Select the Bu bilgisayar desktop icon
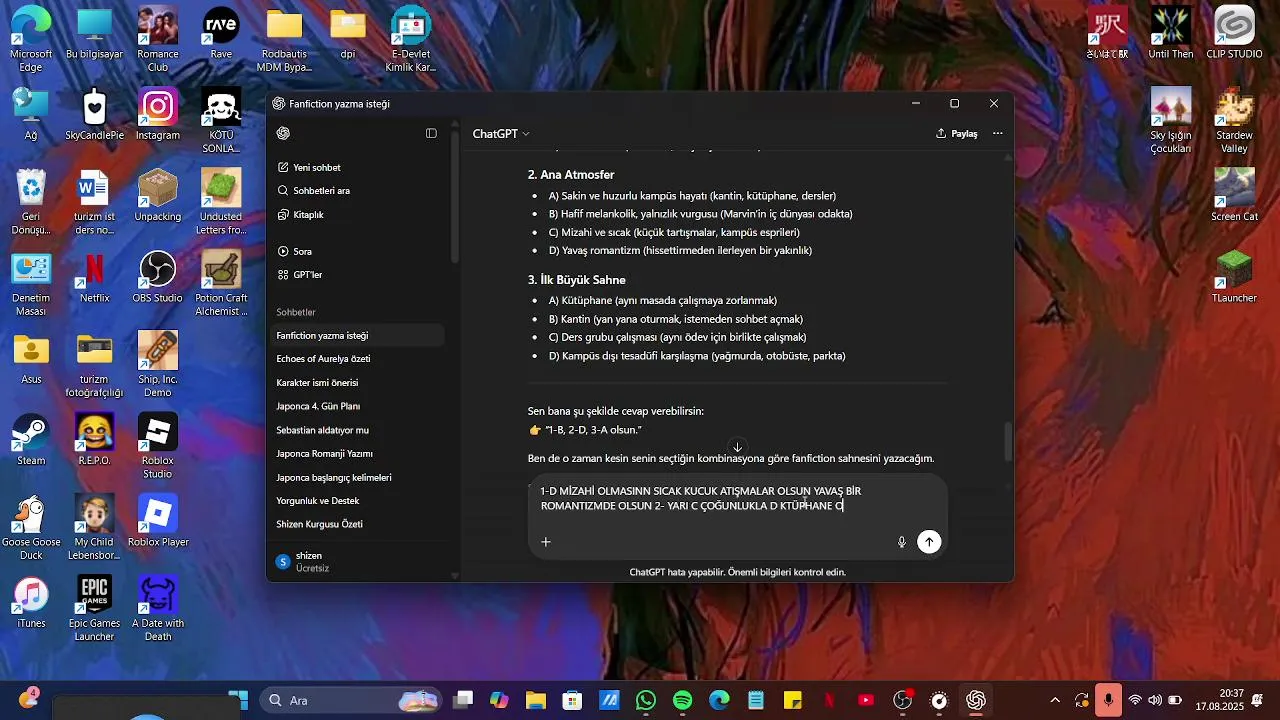This screenshot has width=1280, height=720. [x=95, y=35]
